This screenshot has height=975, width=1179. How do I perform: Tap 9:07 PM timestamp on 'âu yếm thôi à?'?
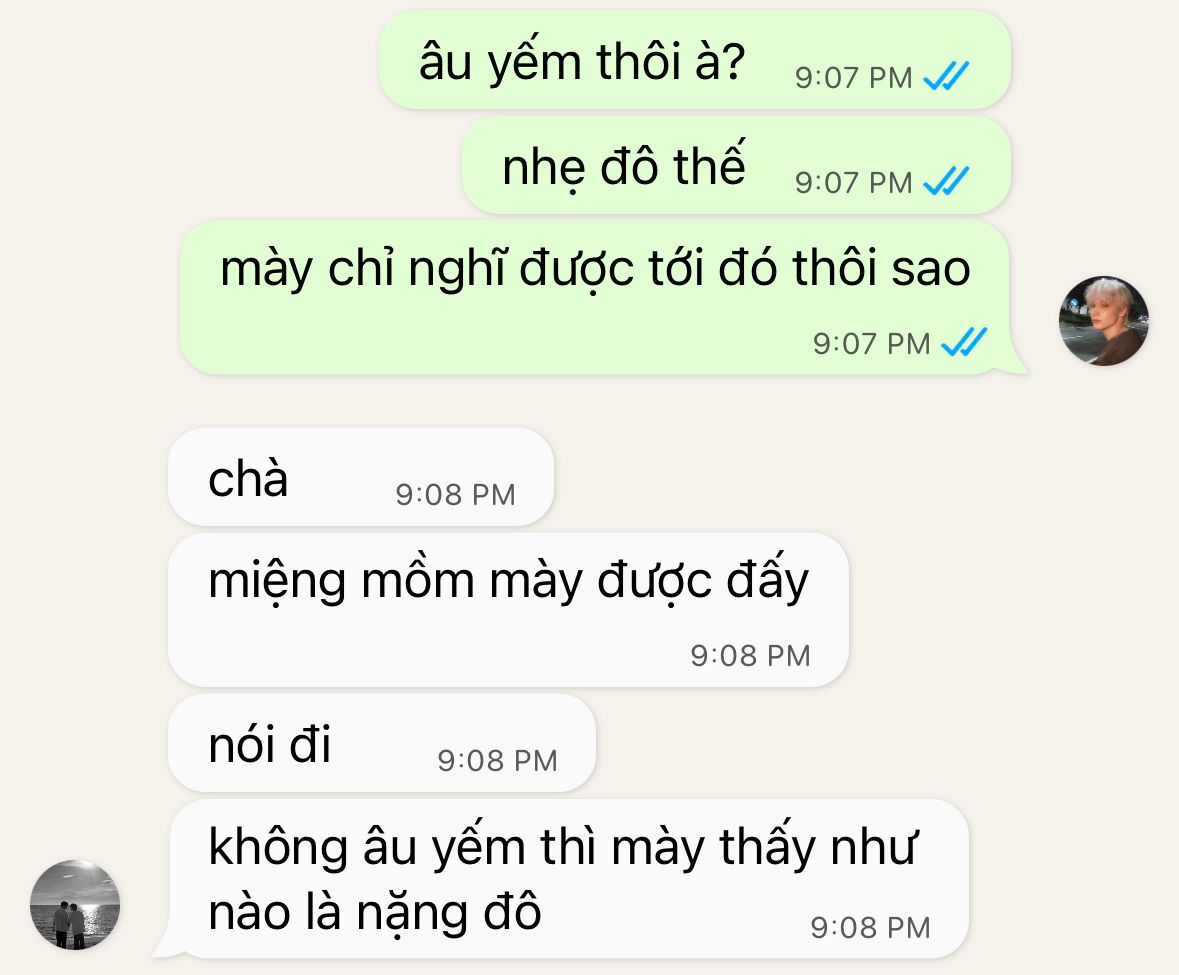coord(854,78)
